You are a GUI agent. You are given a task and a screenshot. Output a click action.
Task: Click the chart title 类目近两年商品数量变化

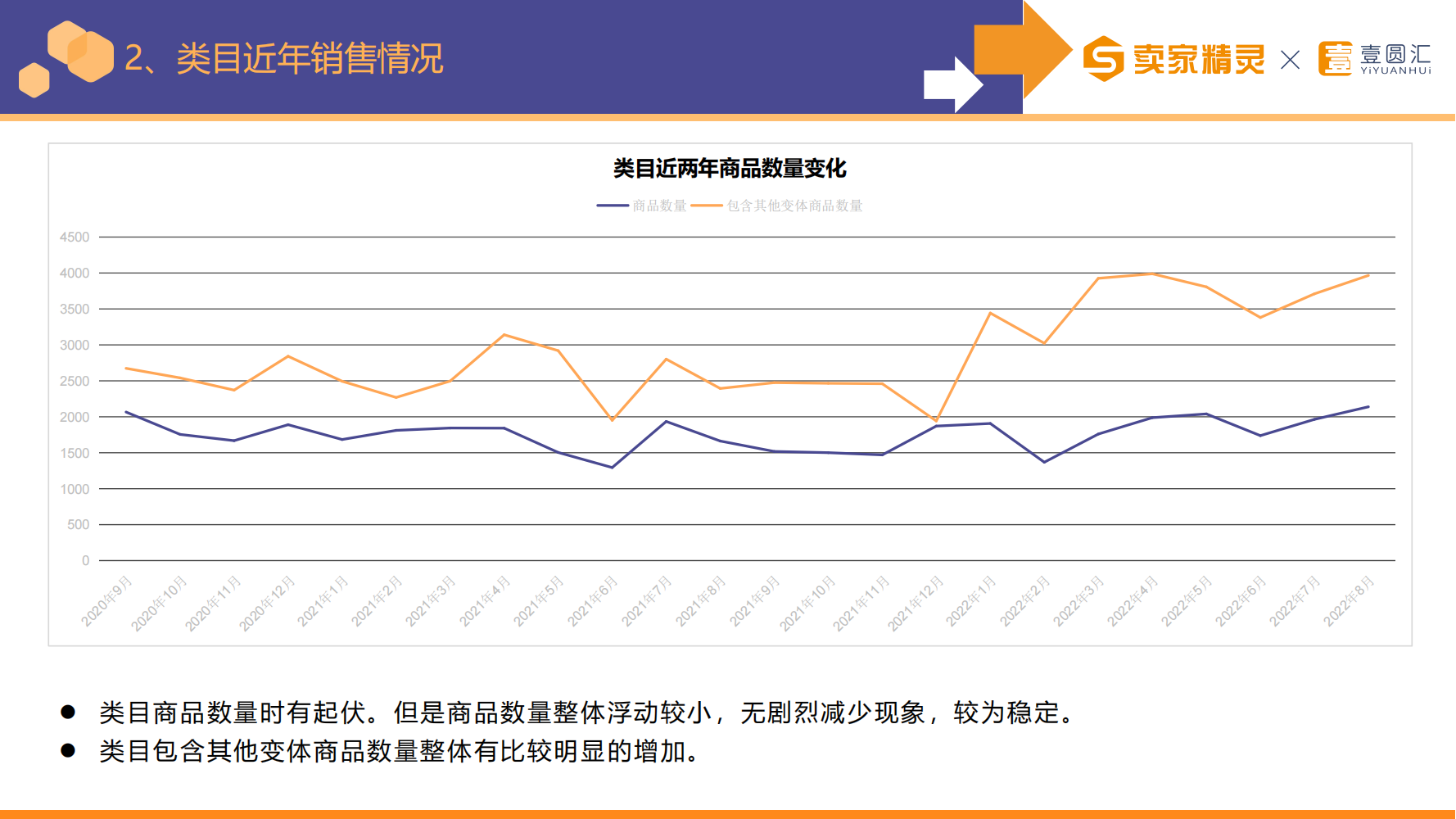[730, 169]
